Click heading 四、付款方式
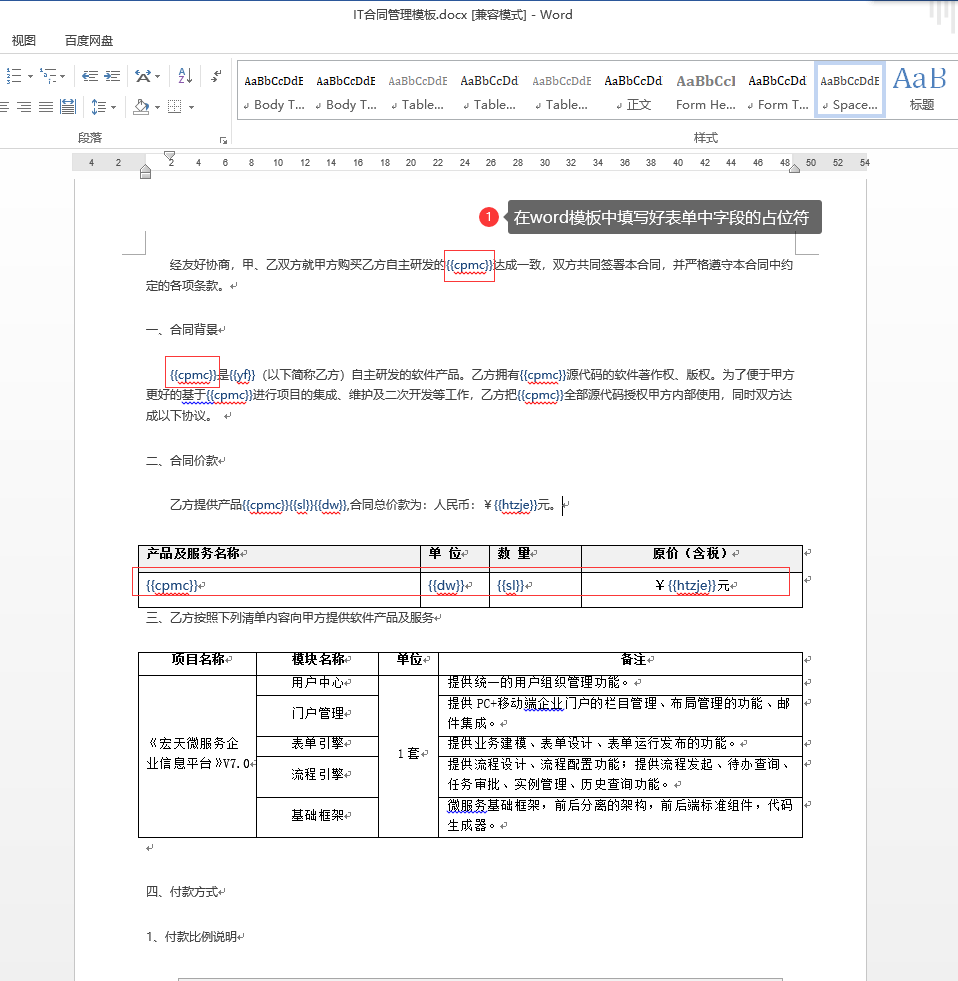Screen dimensions: 958x981 (x=182, y=892)
